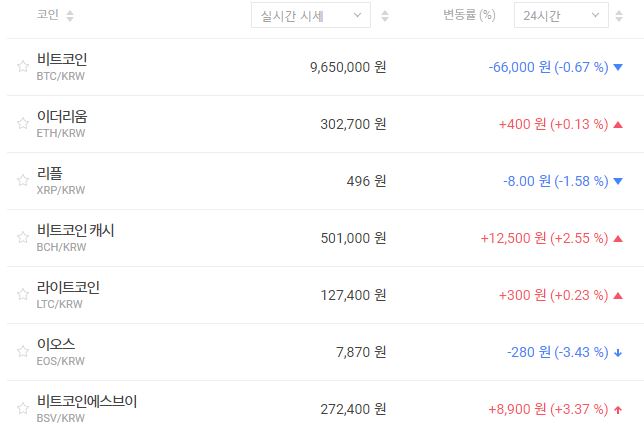644x432 pixels.
Task: Open the 비트코인 coin link
Action: pos(62,59)
